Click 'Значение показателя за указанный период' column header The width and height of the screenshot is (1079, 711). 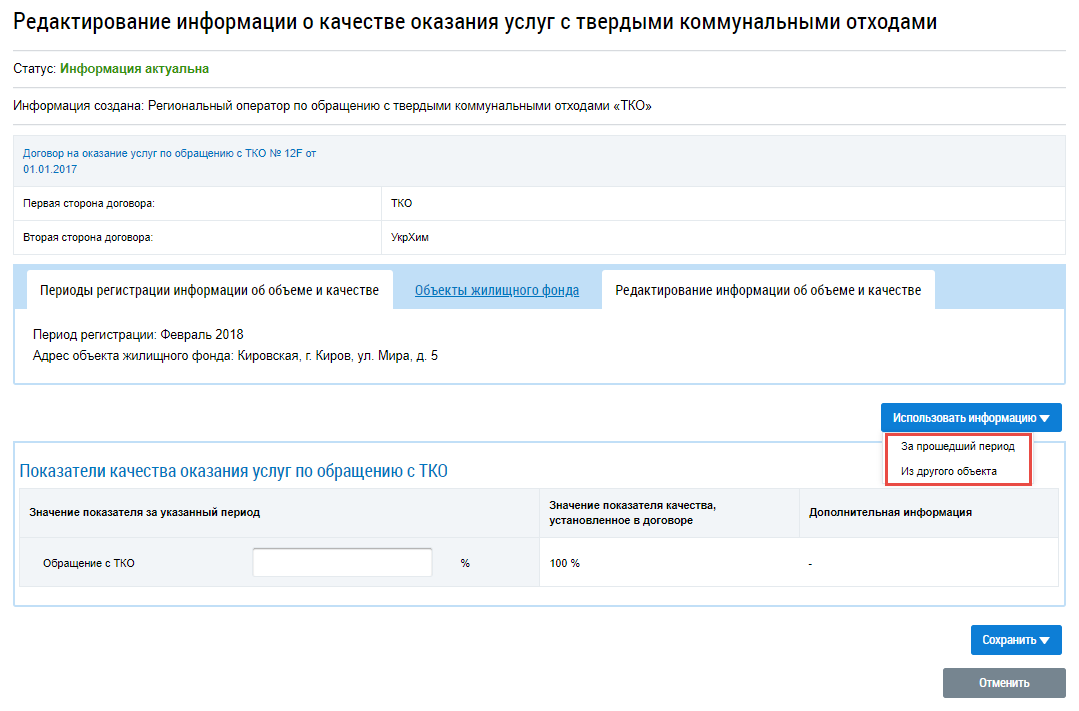(x=145, y=512)
